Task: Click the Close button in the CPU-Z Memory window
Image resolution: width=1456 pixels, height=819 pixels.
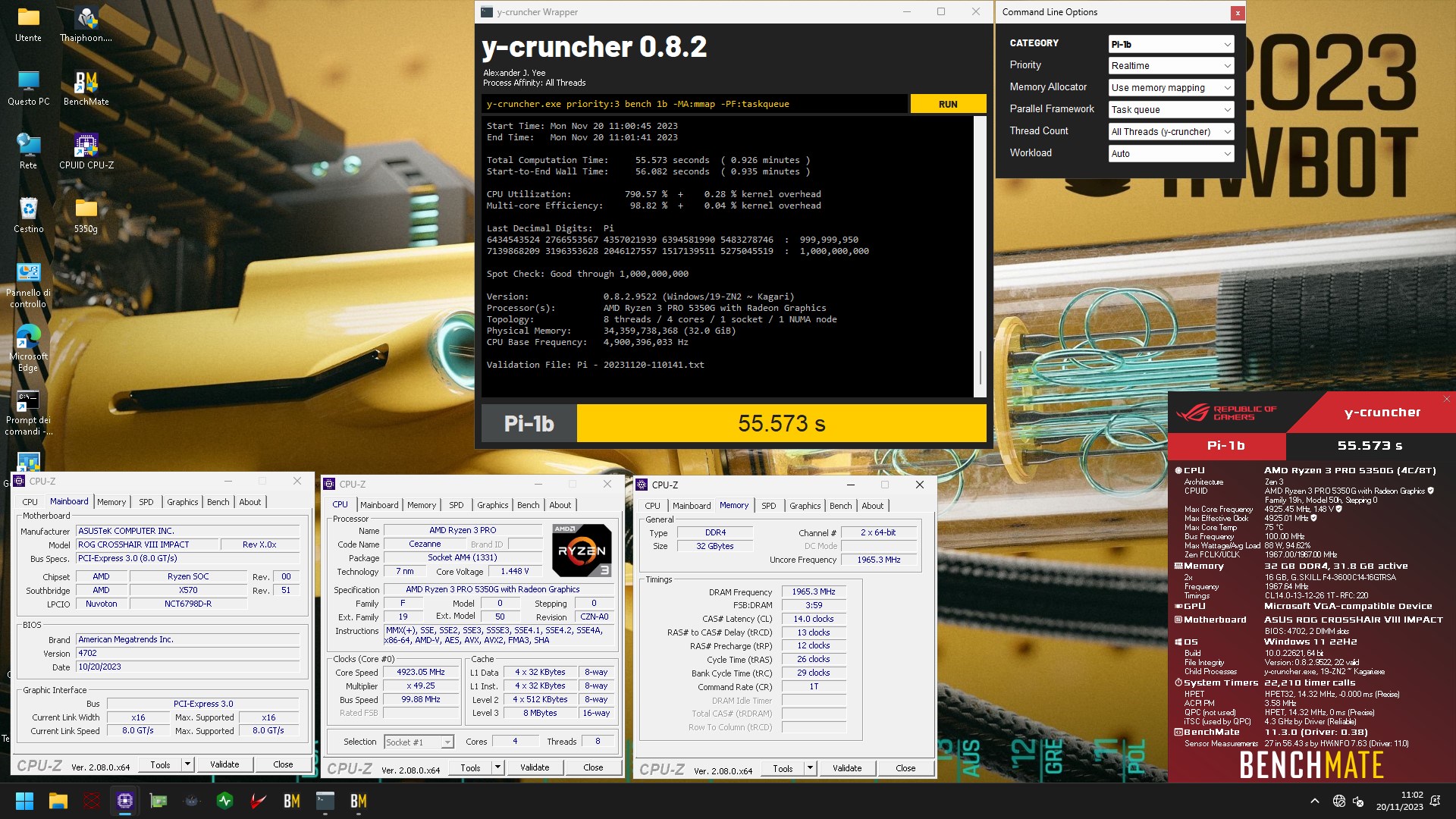Action: pos(905,768)
